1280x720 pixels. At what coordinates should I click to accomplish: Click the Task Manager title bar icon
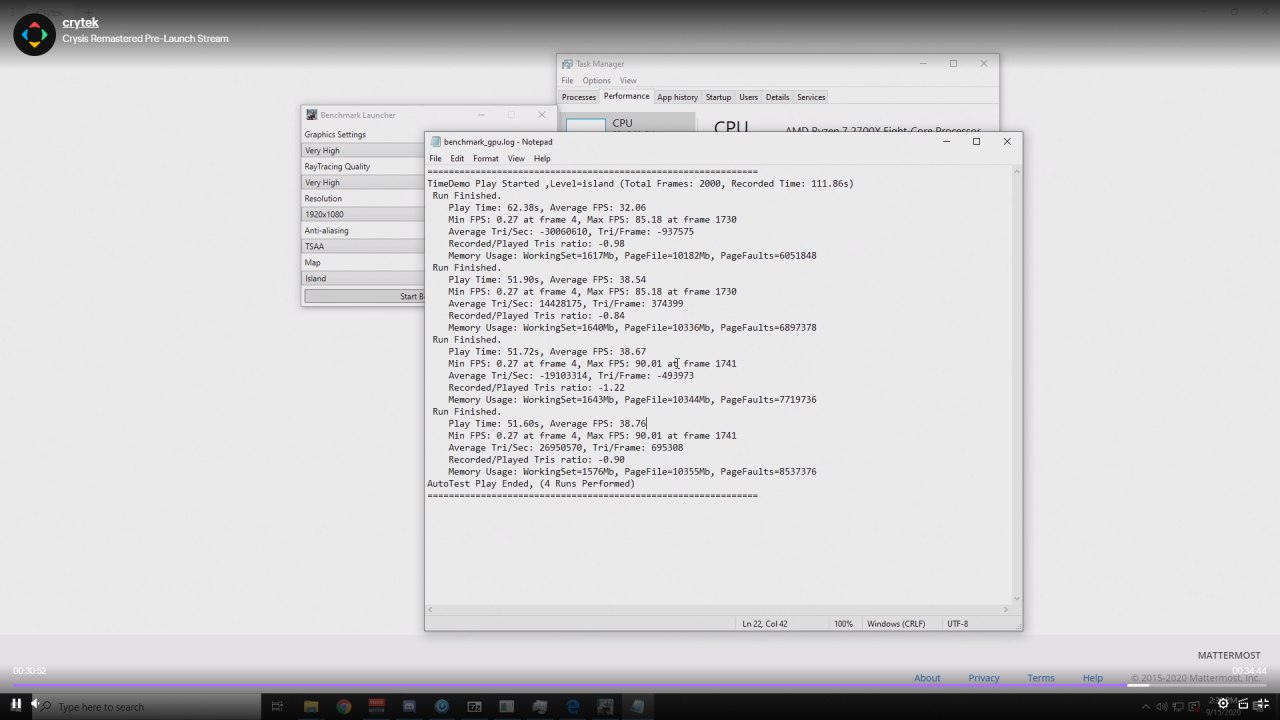[x=567, y=63]
